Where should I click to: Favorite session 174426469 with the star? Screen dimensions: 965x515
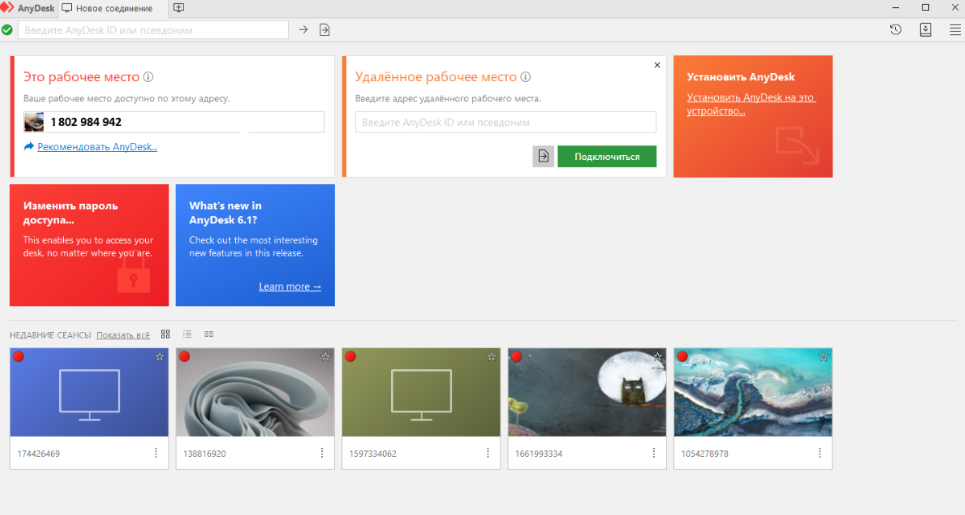point(159,357)
